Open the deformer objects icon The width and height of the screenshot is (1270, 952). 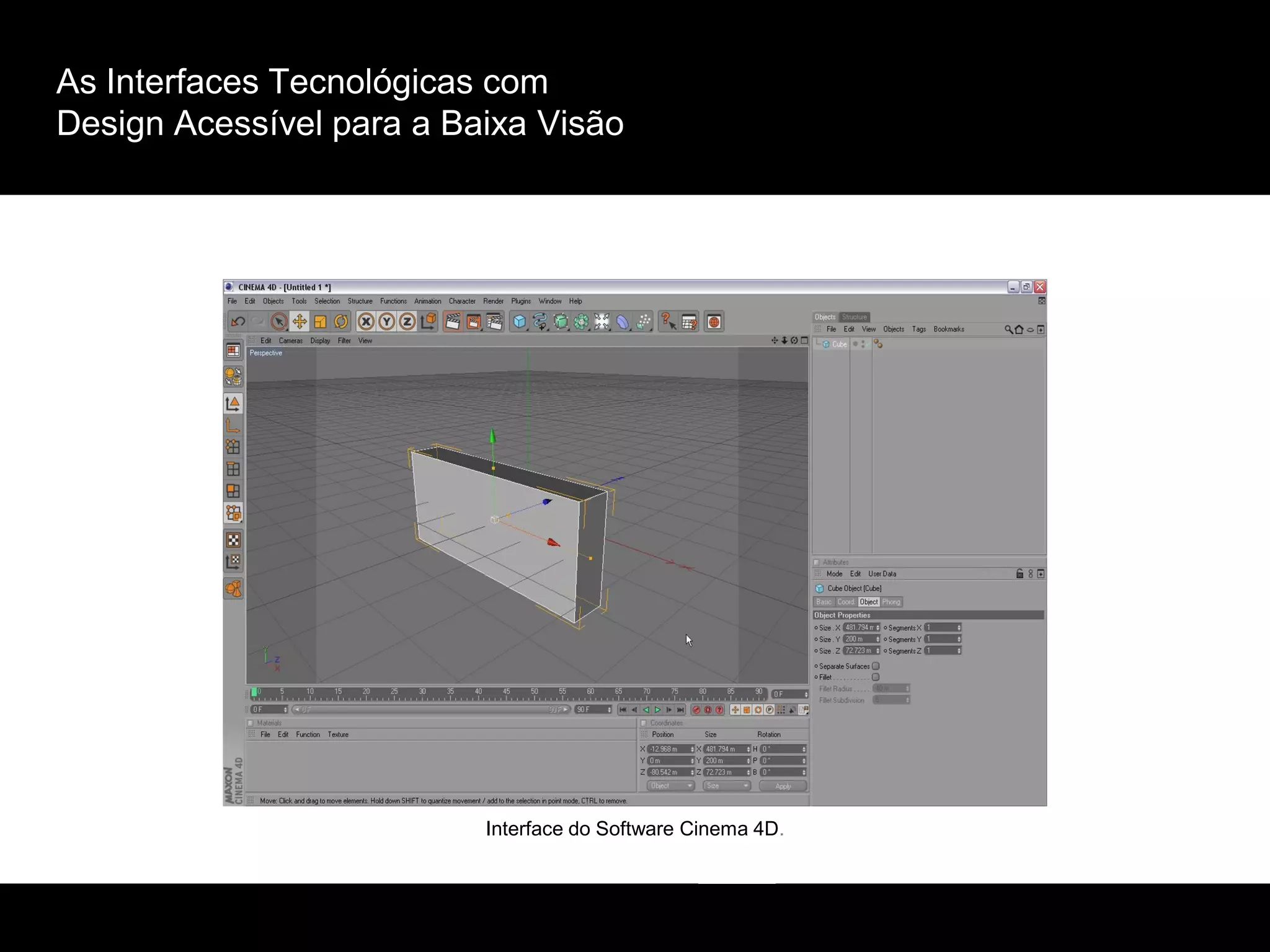pyautogui.click(x=623, y=322)
